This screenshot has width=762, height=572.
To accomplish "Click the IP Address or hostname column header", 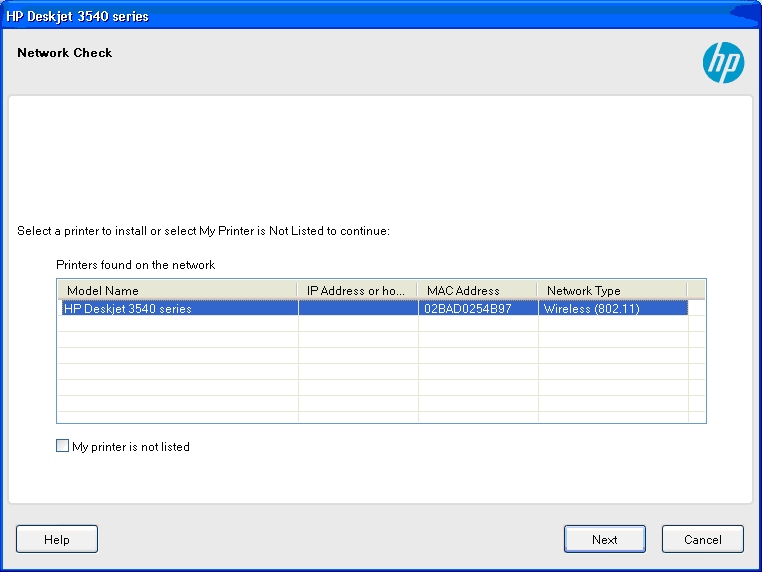I will coord(358,291).
